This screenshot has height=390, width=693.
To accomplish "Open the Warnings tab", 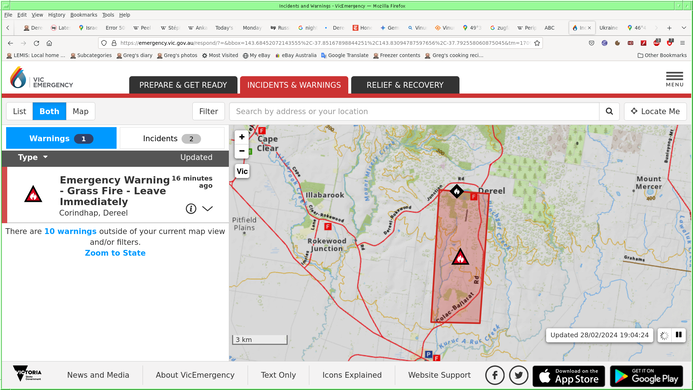I will (x=61, y=138).
